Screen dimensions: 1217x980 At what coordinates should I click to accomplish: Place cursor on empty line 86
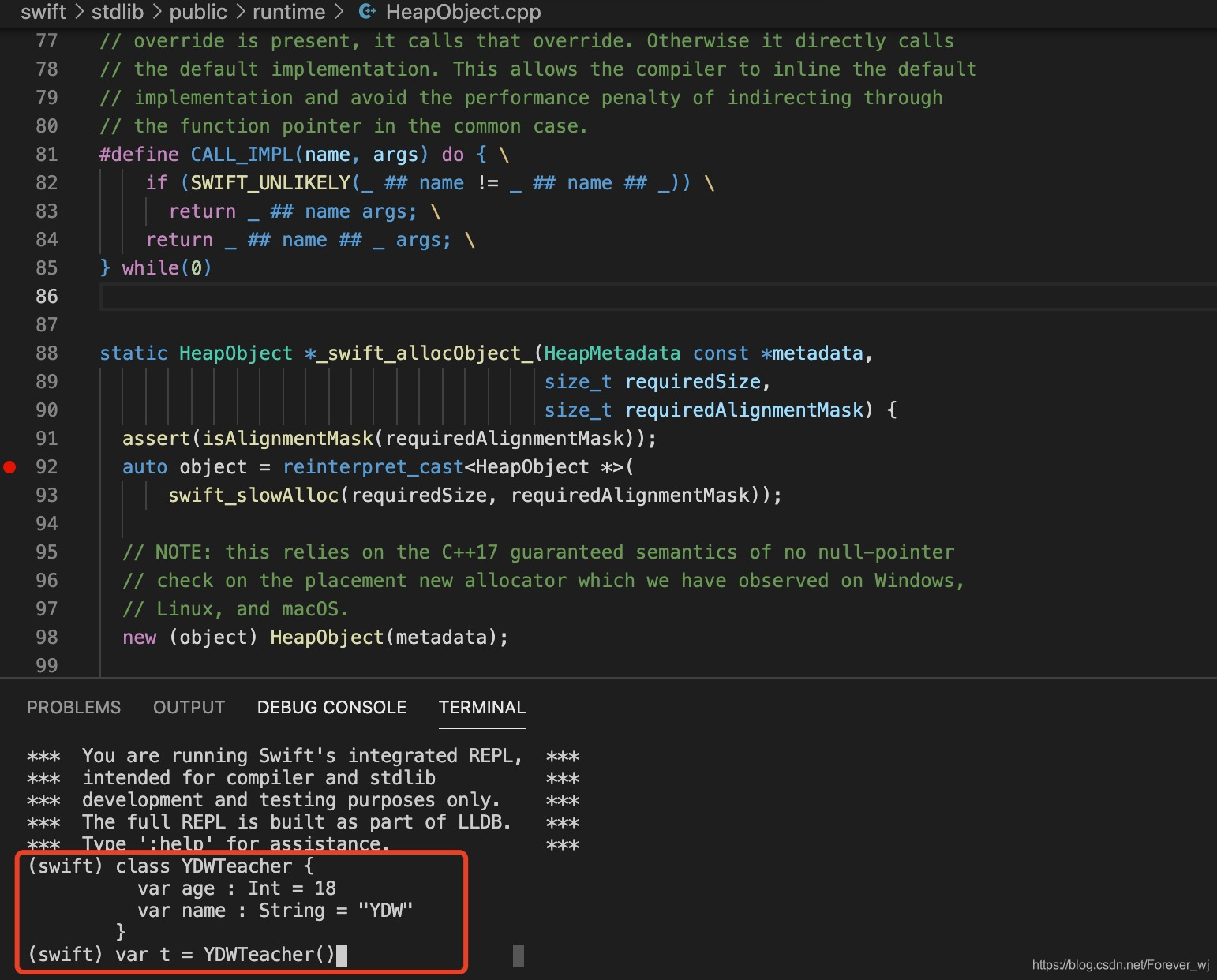[658, 297]
